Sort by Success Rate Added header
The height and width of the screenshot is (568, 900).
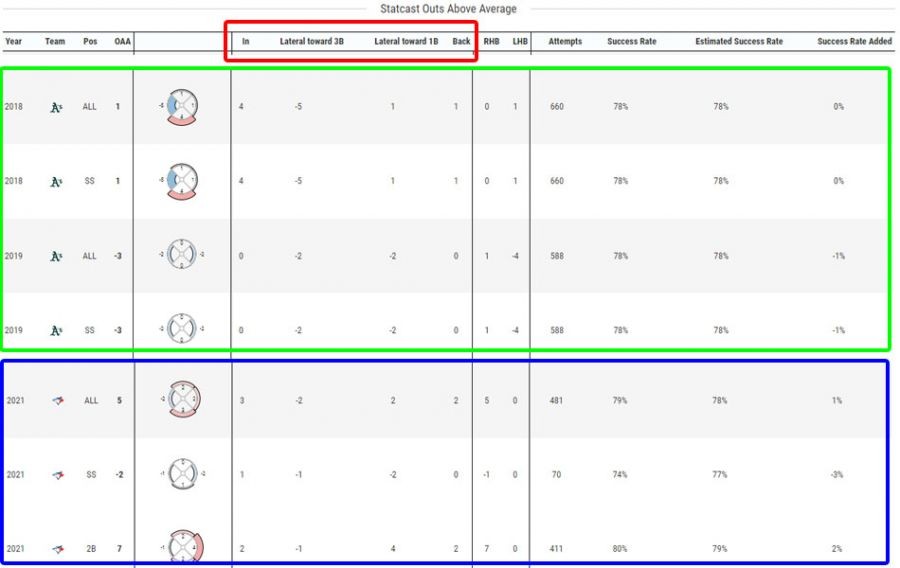(854, 41)
